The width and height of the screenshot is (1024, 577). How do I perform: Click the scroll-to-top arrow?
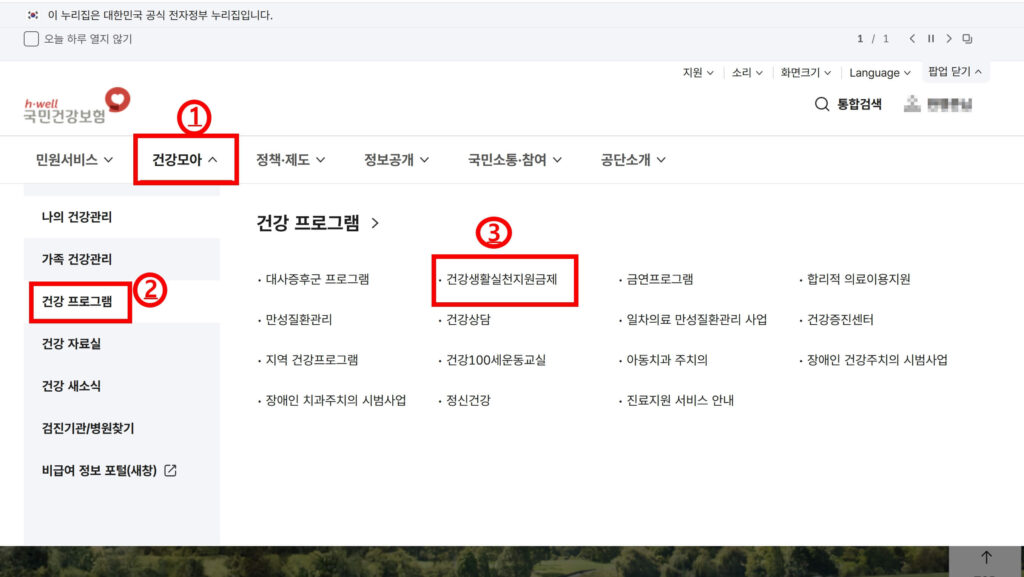(x=985, y=557)
